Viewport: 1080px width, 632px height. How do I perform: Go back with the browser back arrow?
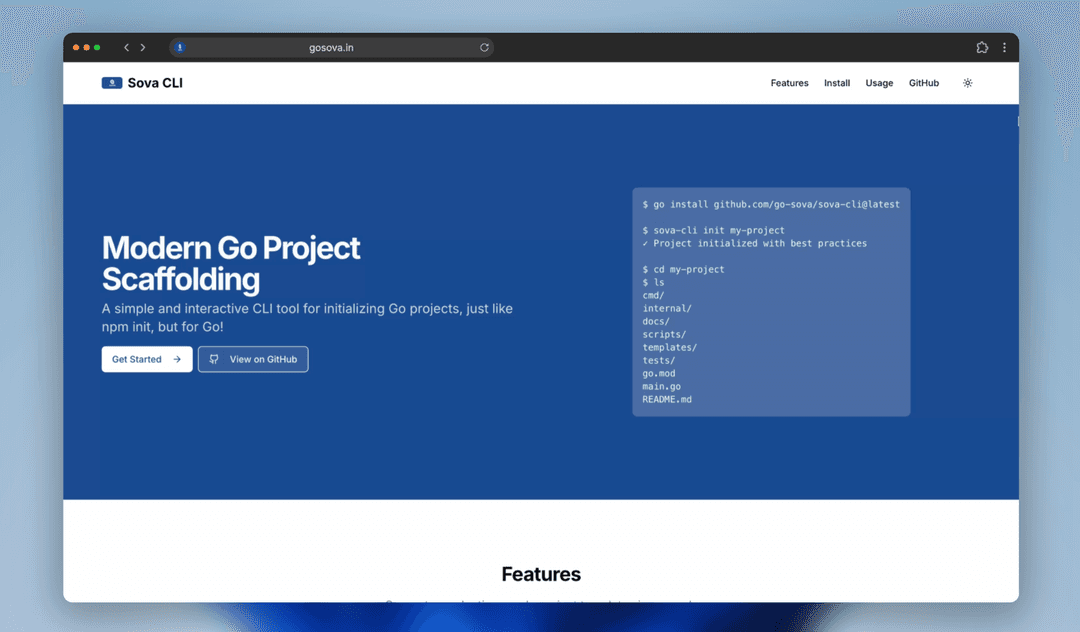[x=126, y=48]
